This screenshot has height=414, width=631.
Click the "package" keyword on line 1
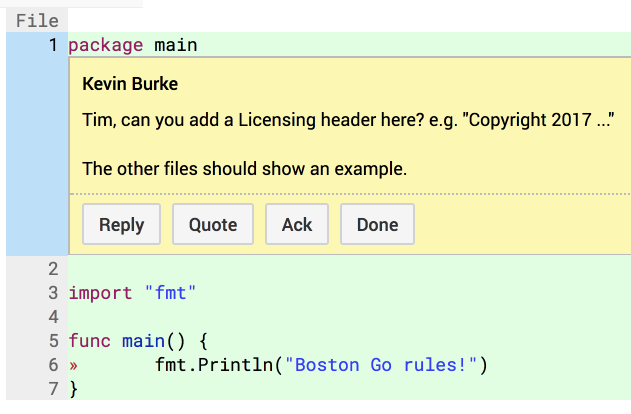(106, 45)
